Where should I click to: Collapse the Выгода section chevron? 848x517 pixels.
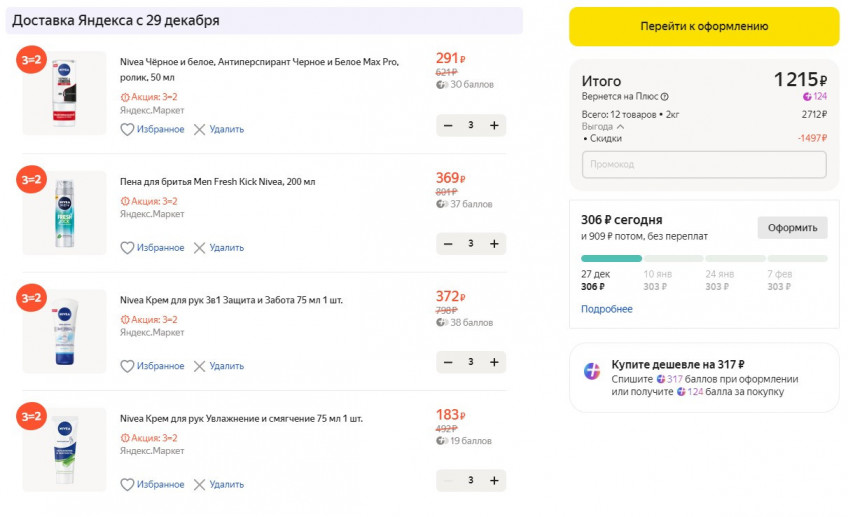click(x=620, y=127)
